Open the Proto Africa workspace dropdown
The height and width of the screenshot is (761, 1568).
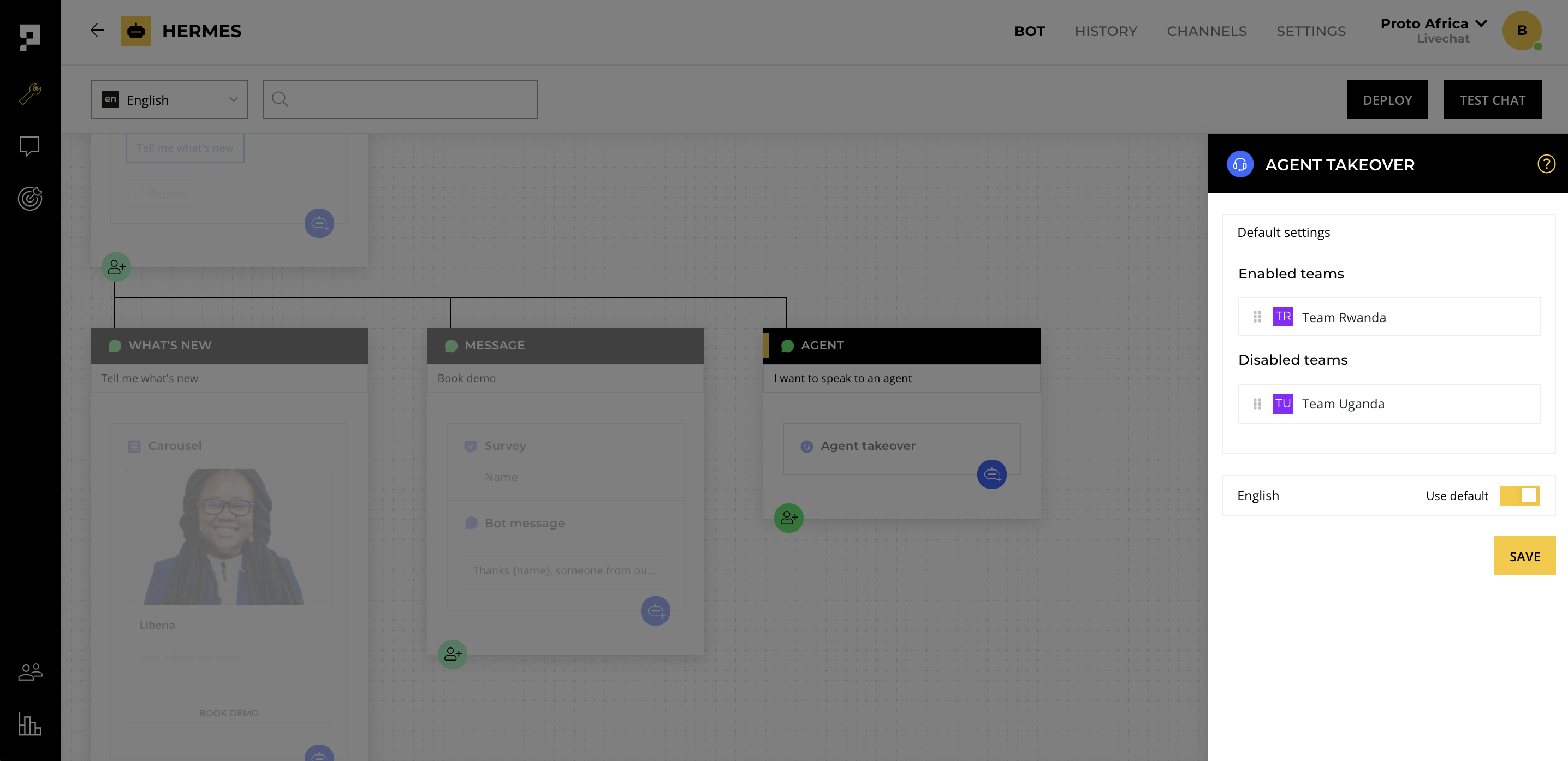pyautogui.click(x=1434, y=31)
